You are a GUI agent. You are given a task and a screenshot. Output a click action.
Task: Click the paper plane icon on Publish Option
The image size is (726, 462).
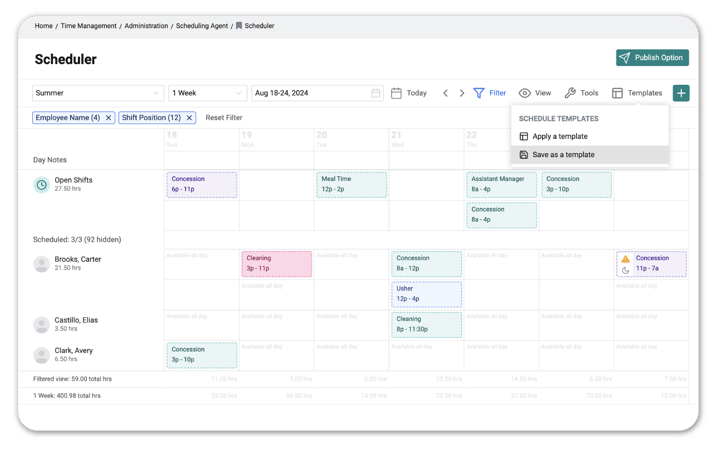point(625,58)
